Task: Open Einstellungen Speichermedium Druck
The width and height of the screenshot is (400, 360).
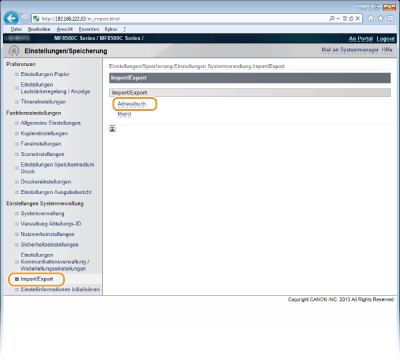Action: point(57,168)
